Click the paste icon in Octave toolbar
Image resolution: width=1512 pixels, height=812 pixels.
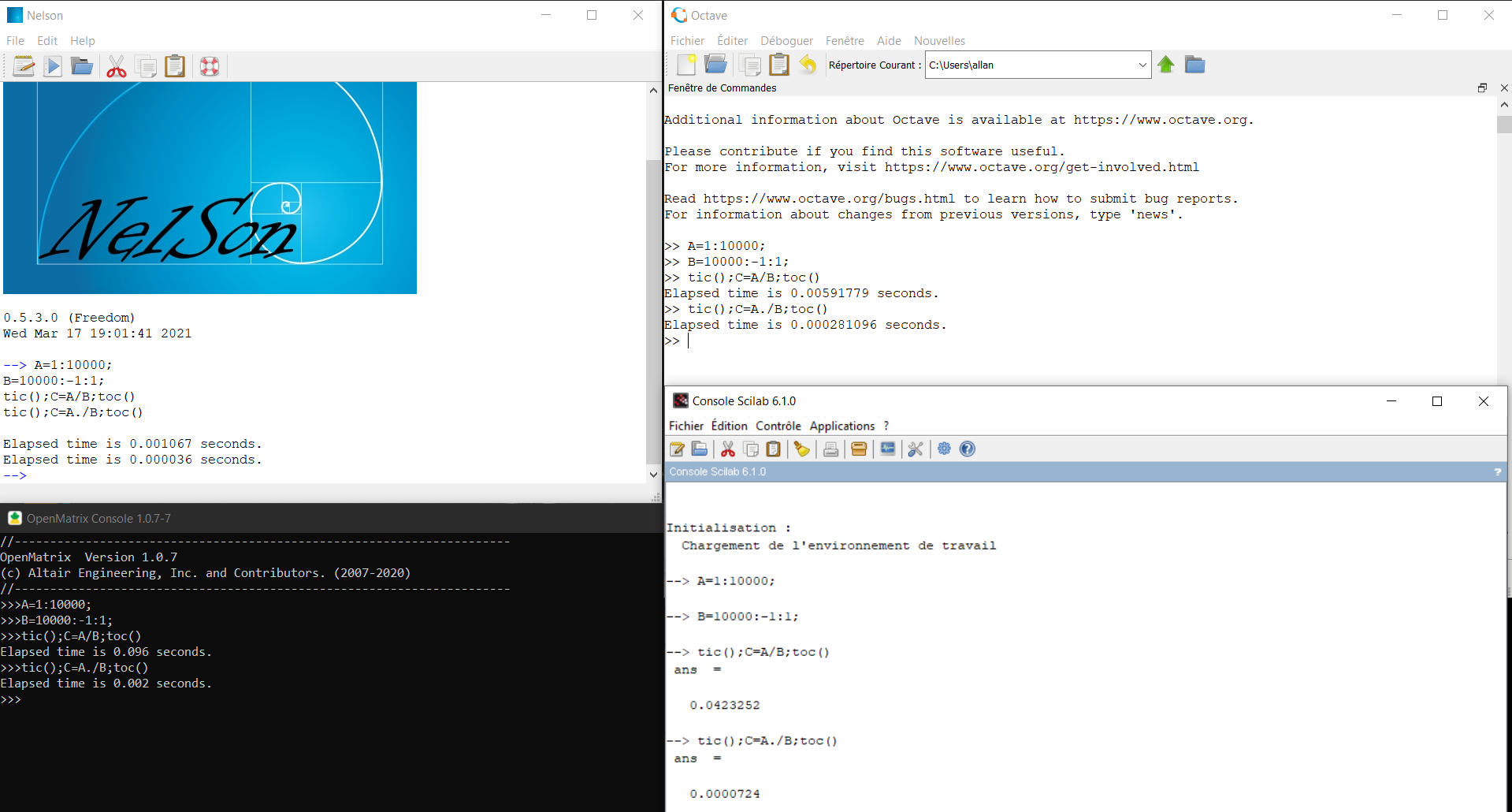pos(779,65)
